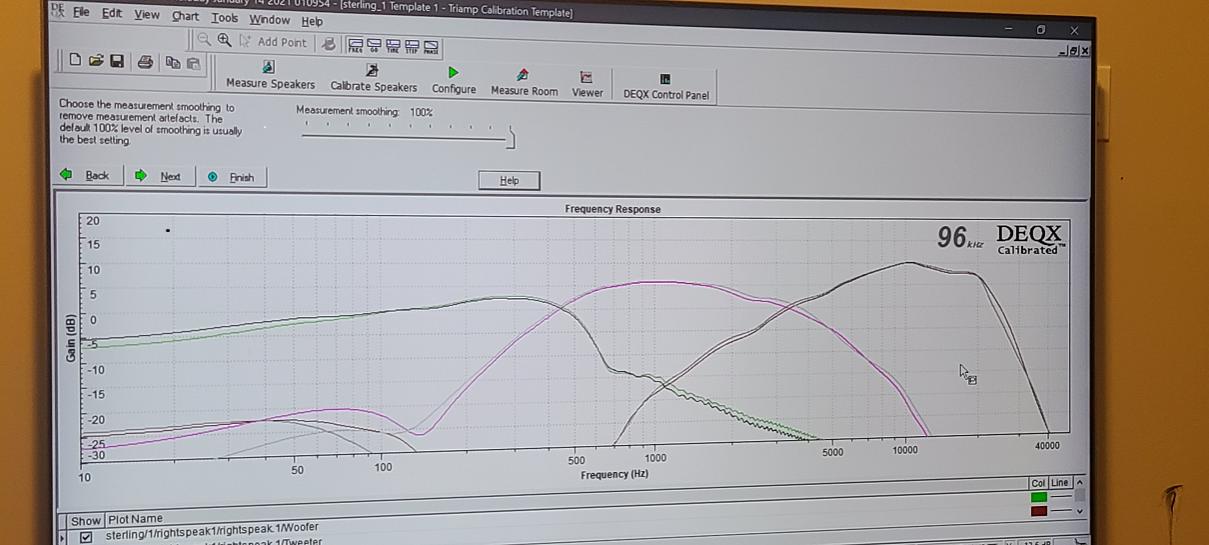Open the DEQX Control Panel
The height and width of the screenshot is (545, 1209).
tap(666, 86)
